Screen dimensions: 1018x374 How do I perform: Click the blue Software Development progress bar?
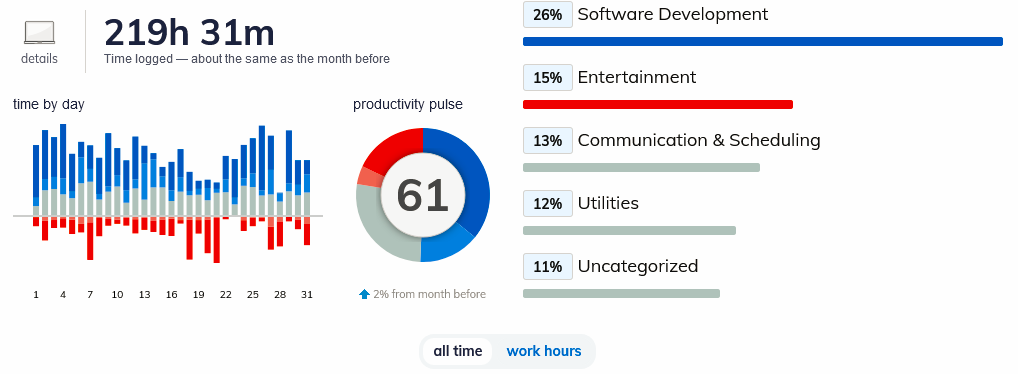click(763, 42)
